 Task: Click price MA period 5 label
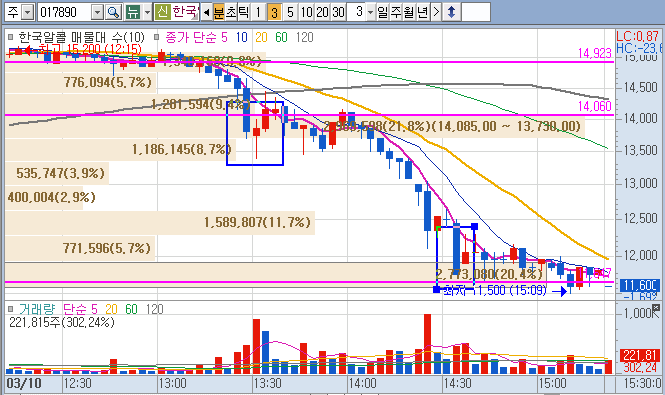pyautogui.click(x=224, y=37)
